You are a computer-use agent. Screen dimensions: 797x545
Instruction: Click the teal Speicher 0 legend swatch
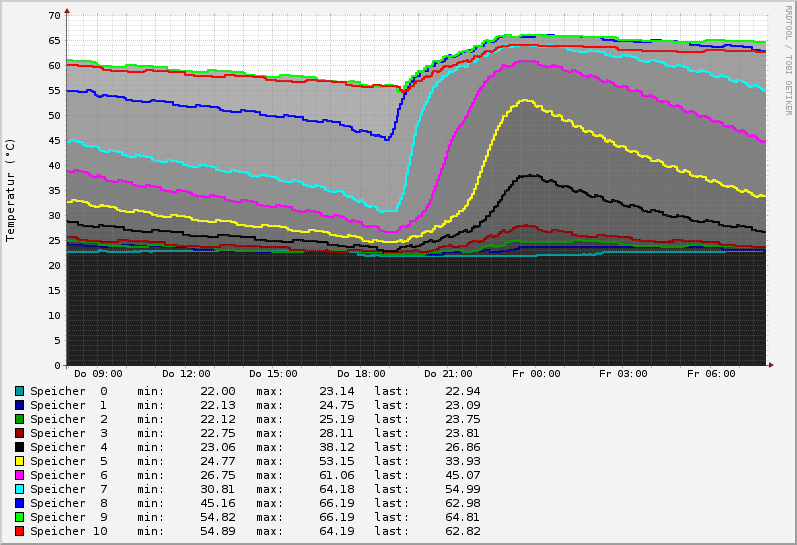(19, 391)
